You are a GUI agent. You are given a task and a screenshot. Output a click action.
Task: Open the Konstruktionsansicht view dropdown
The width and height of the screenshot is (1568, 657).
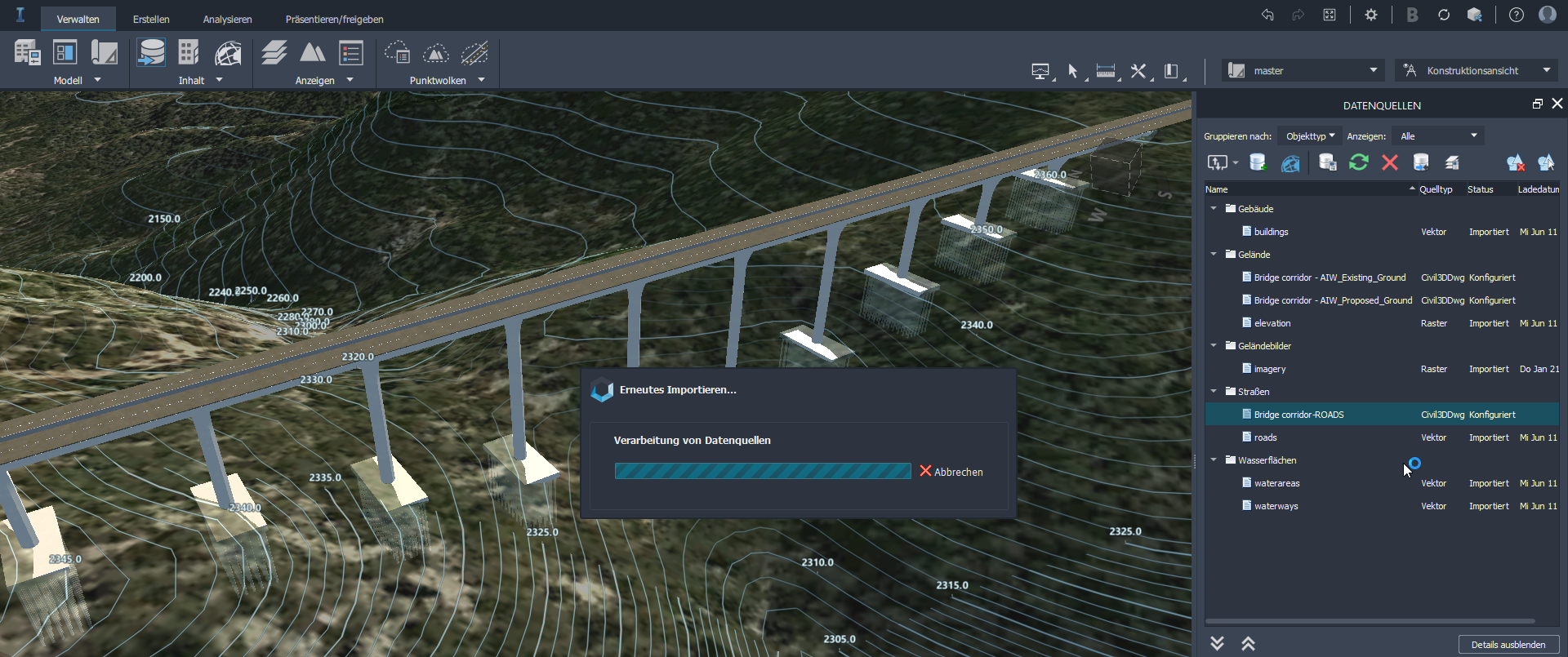click(1477, 70)
